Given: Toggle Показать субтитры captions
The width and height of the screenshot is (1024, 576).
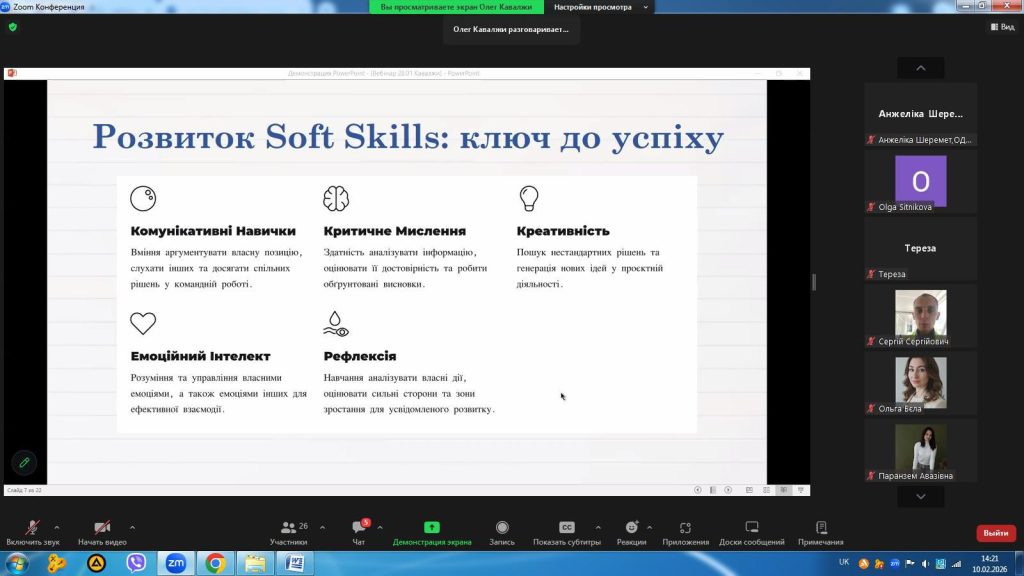Looking at the screenshot, I should pyautogui.click(x=566, y=528).
